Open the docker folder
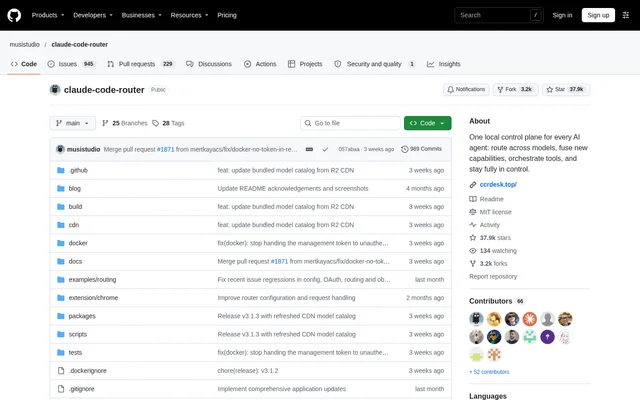This screenshot has height=400, width=640. (78, 243)
